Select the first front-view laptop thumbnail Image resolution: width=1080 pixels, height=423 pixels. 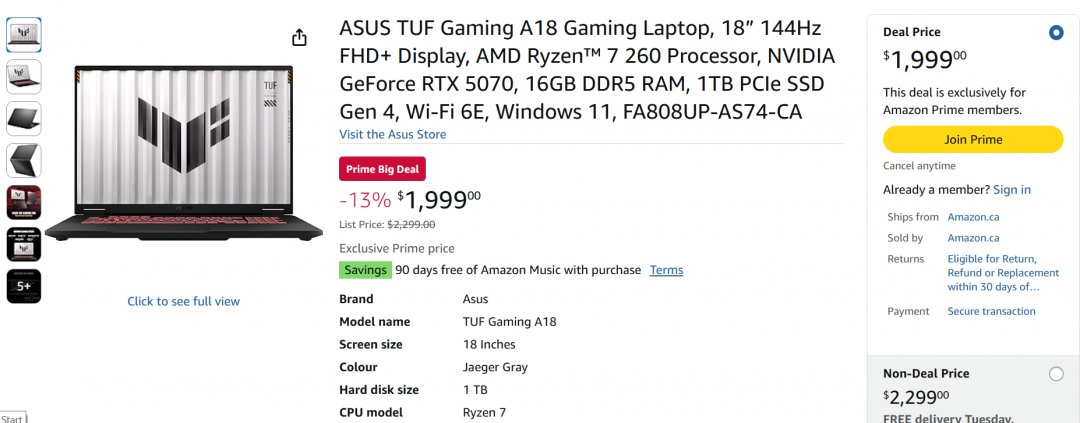24,35
